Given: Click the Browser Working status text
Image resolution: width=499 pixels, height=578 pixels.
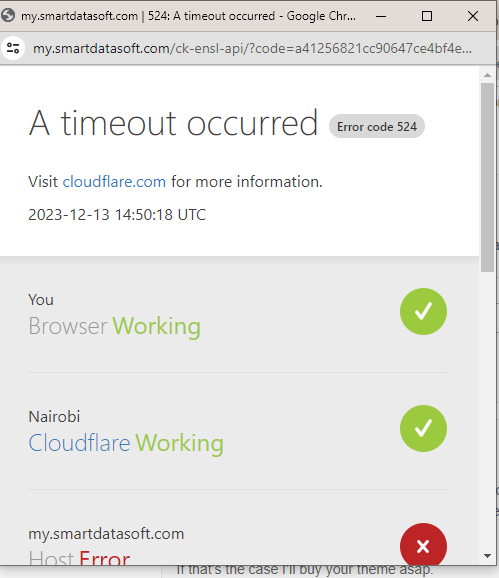Looking at the screenshot, I should [114, 326].
